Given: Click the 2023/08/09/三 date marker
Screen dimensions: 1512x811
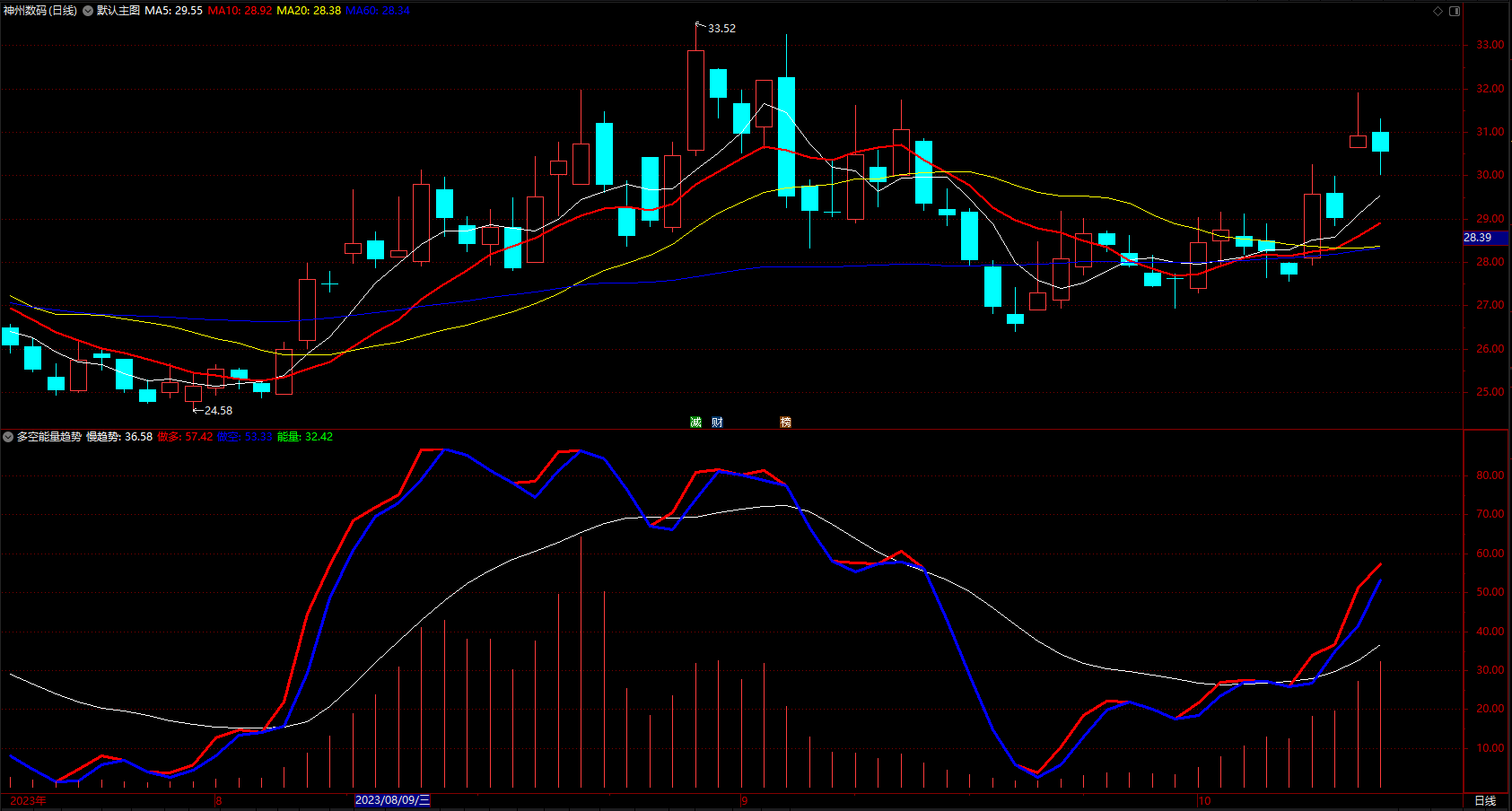Looking at the screenshot, I should tap(392, 800).
